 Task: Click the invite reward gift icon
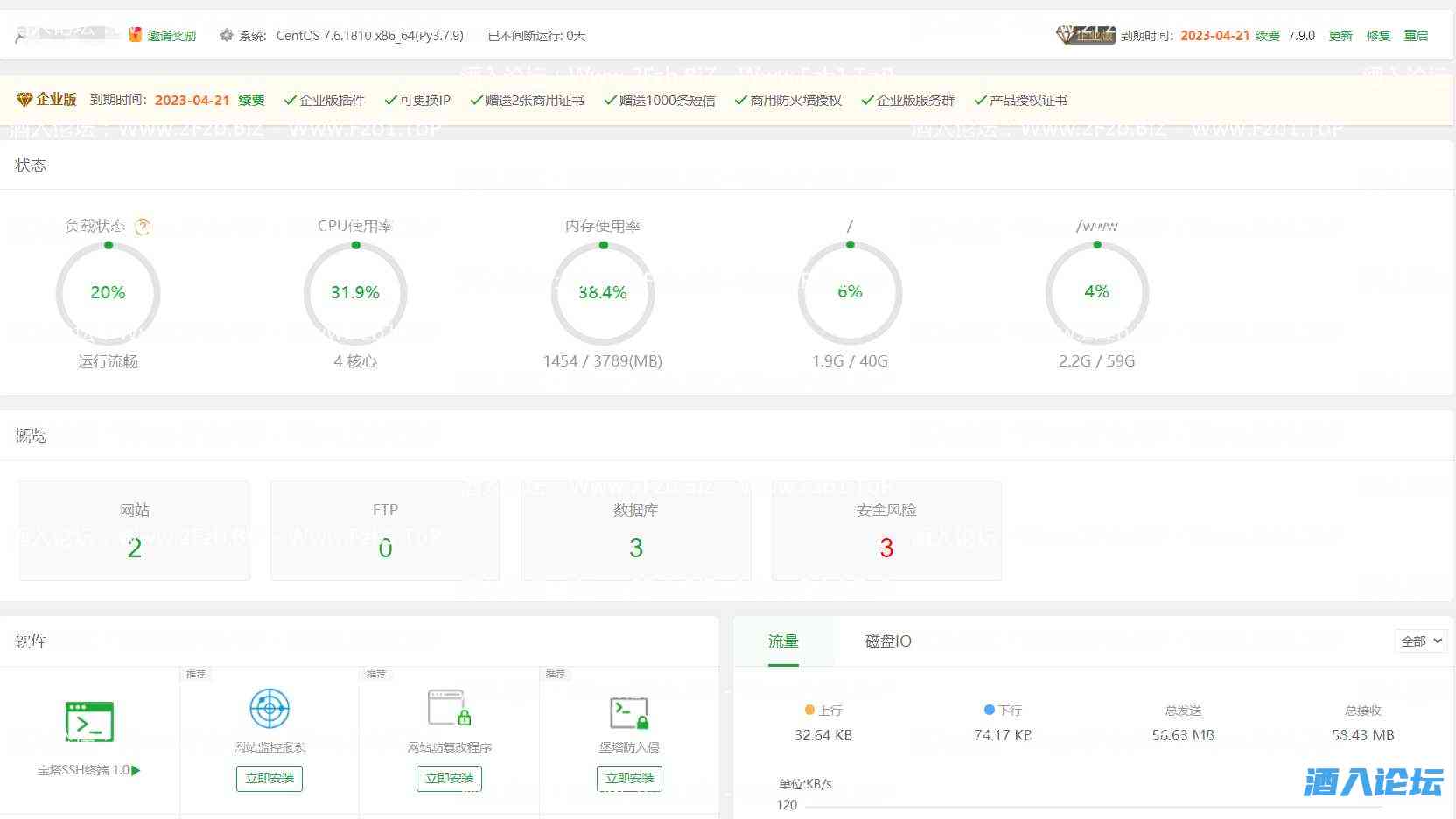point(136,35)
